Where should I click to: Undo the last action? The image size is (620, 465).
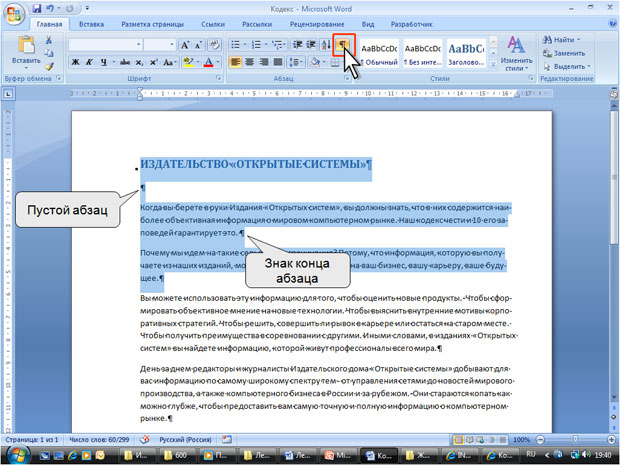pos(50,8)
